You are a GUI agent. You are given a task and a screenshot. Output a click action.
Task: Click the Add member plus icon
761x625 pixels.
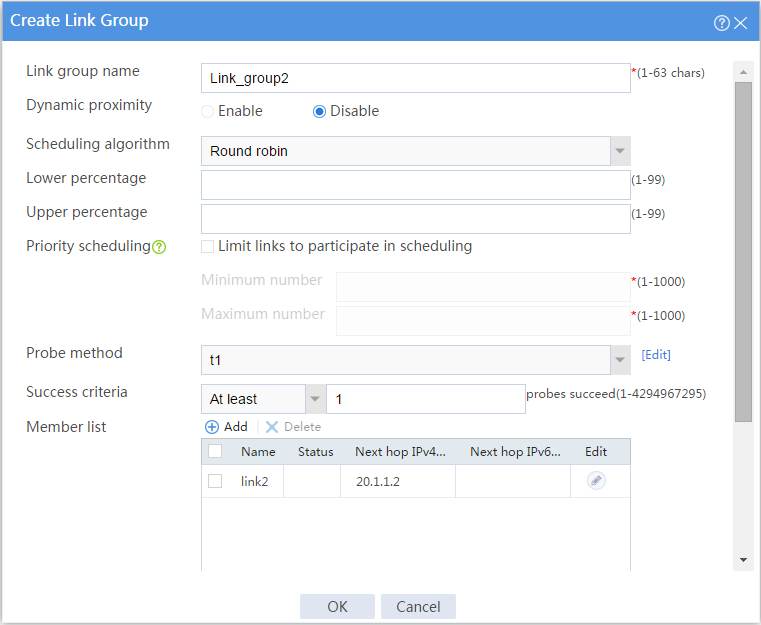212,427
